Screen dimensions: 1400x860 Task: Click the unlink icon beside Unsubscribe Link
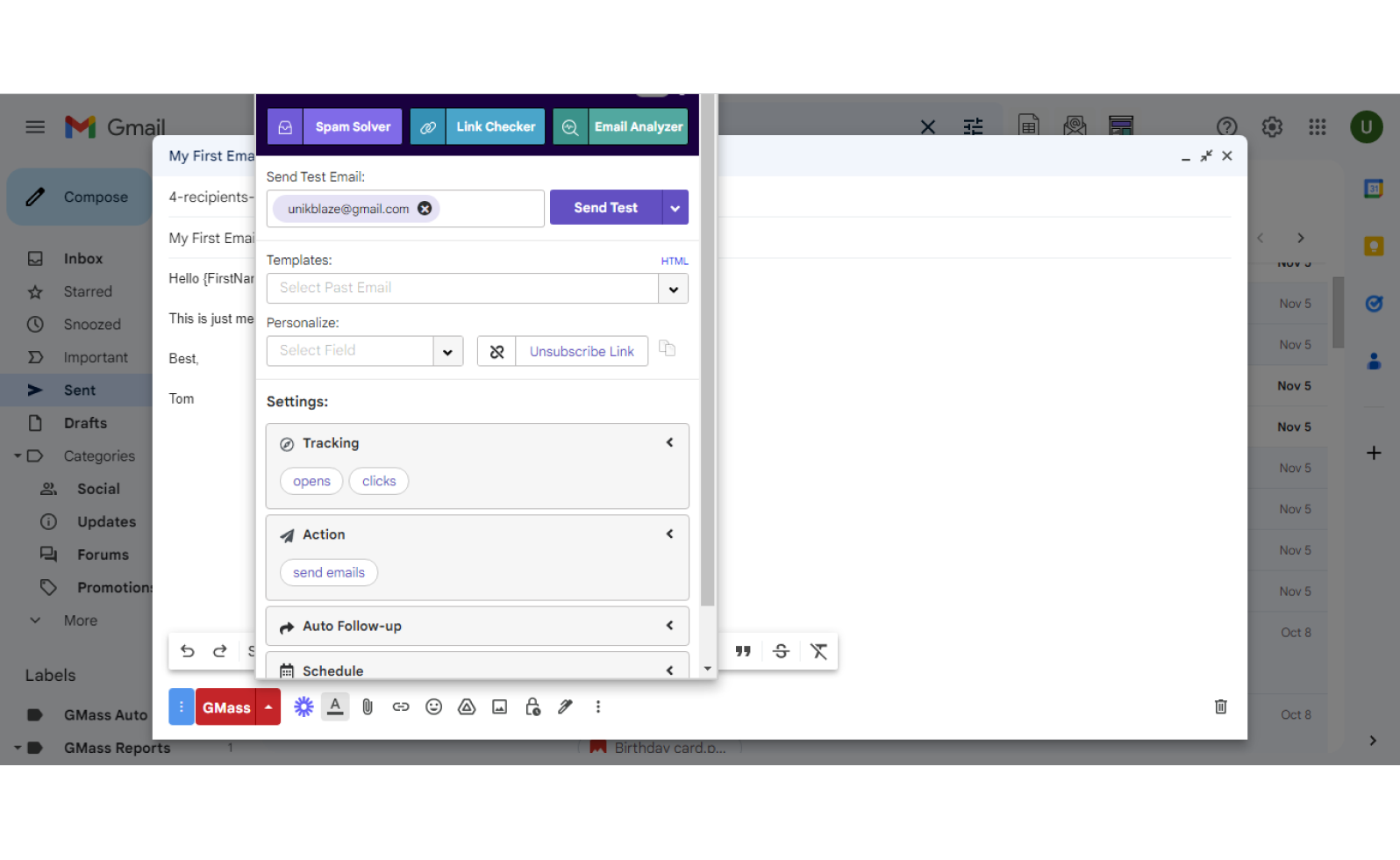click(496, 351)
